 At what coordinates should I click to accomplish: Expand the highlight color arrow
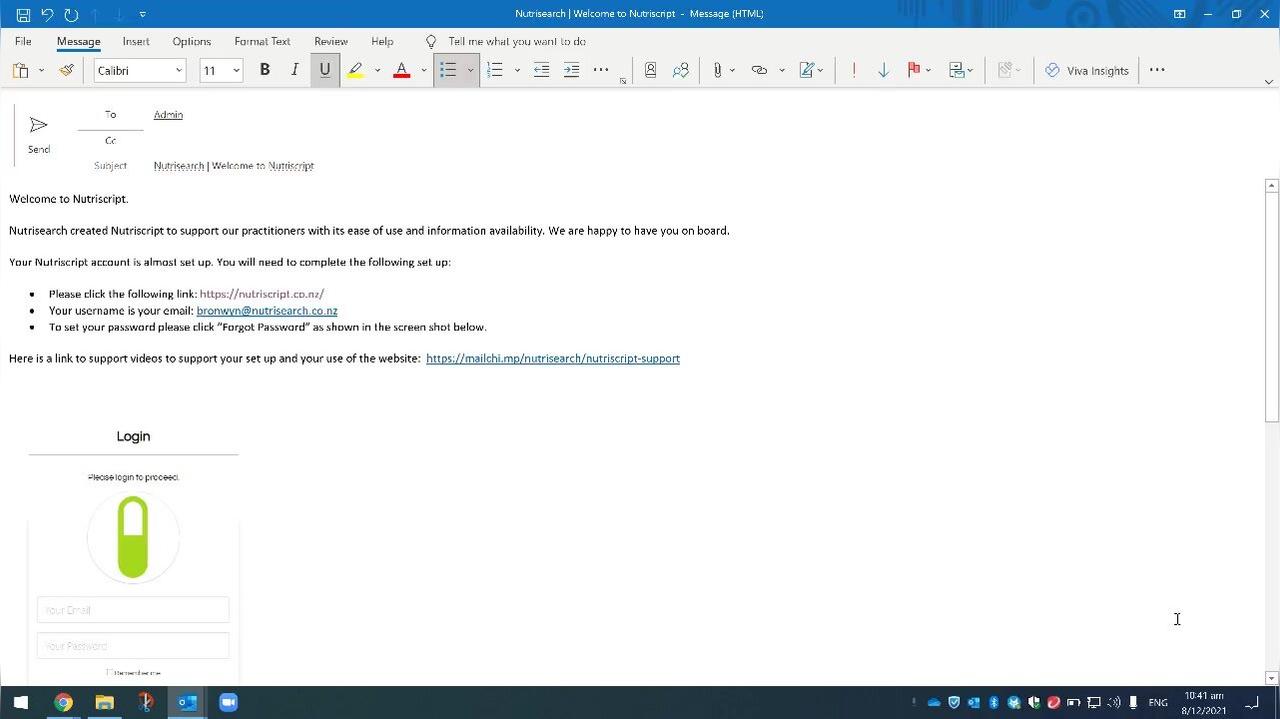point(377,70)
